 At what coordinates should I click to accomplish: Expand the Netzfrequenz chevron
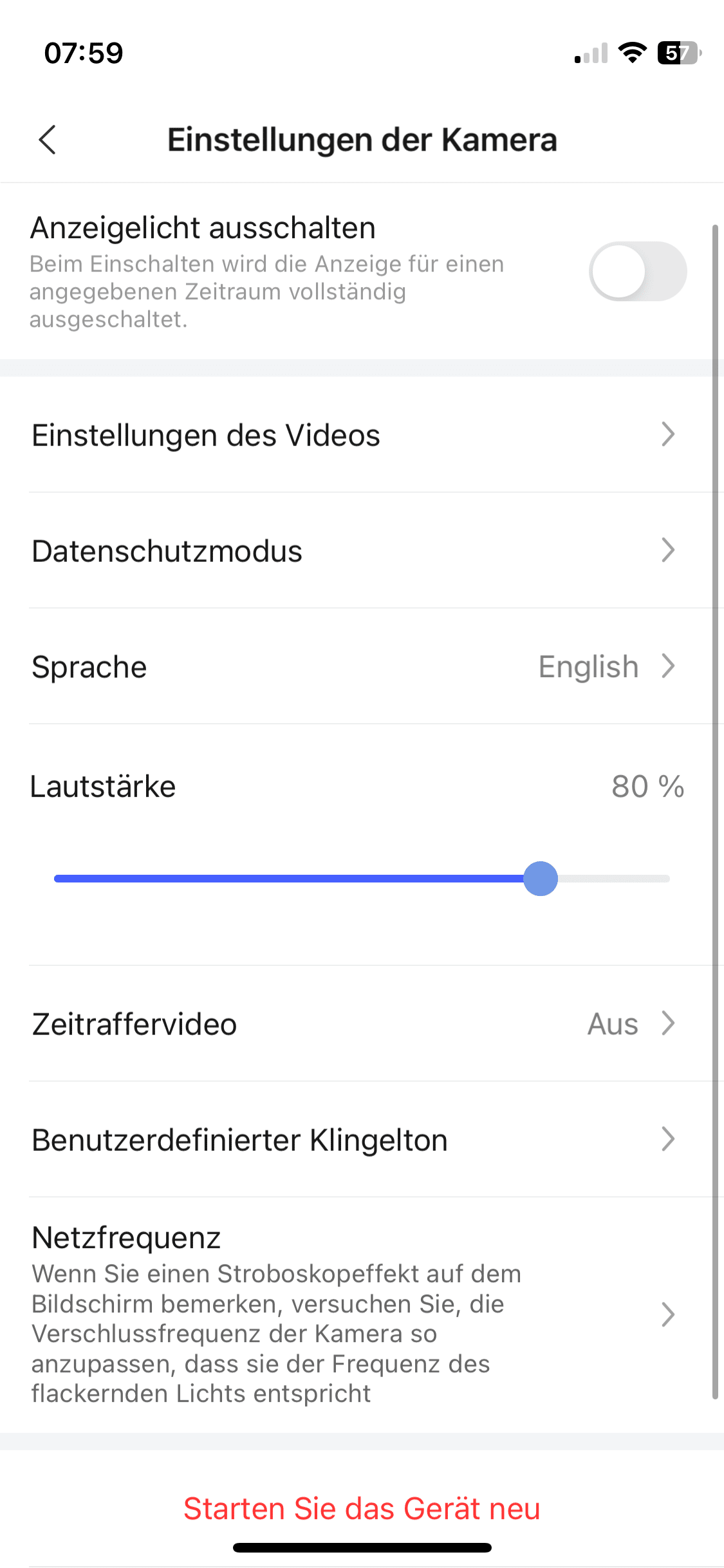pos(668,1314)
